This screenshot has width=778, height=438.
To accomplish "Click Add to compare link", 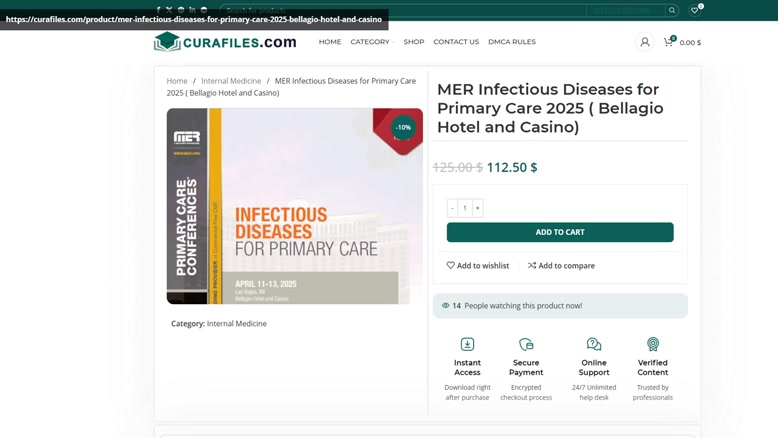I will [x=561, y=266].
